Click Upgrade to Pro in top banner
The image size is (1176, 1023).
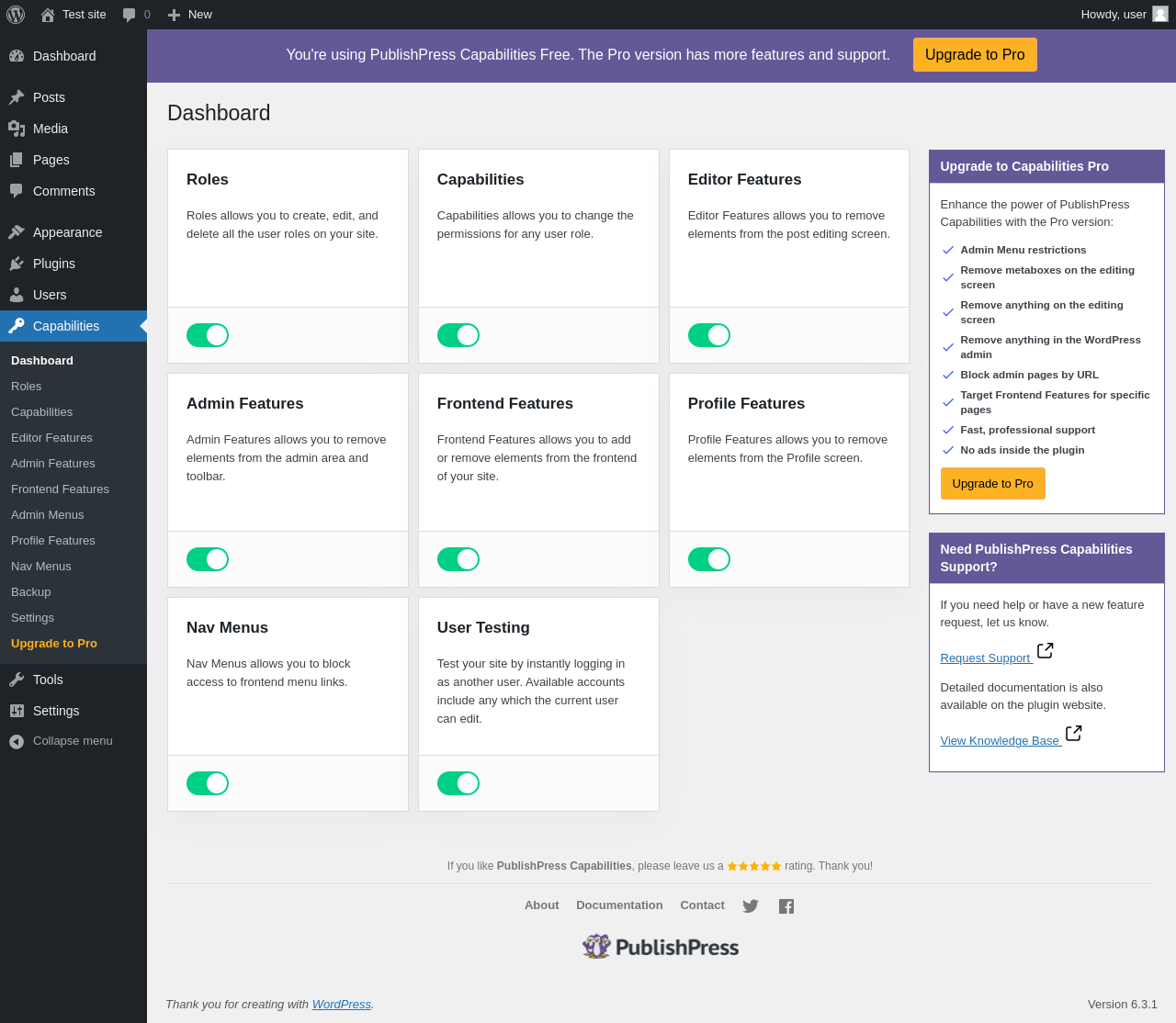975,54
